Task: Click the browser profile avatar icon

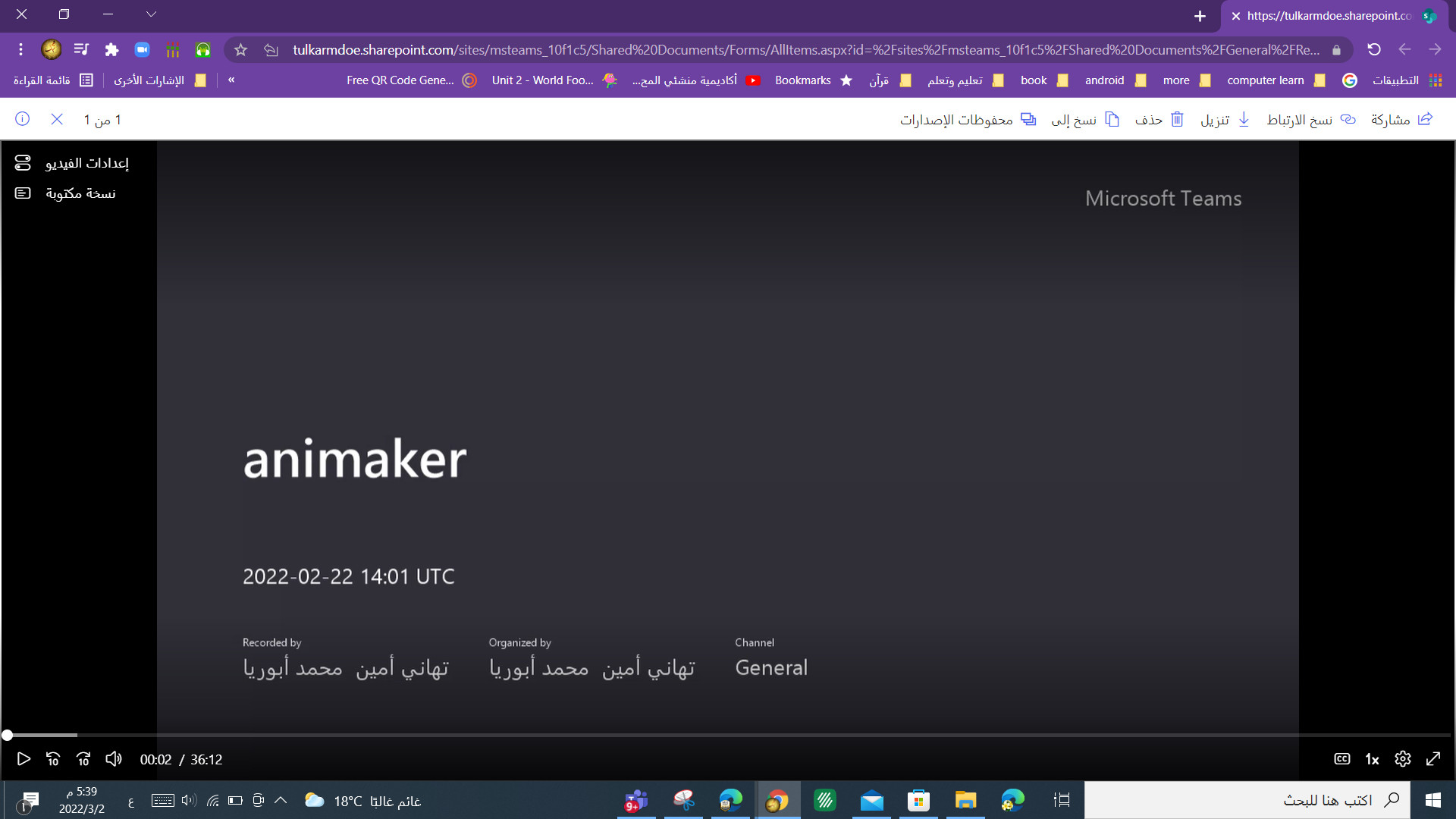Action: [x=51, y=50]
